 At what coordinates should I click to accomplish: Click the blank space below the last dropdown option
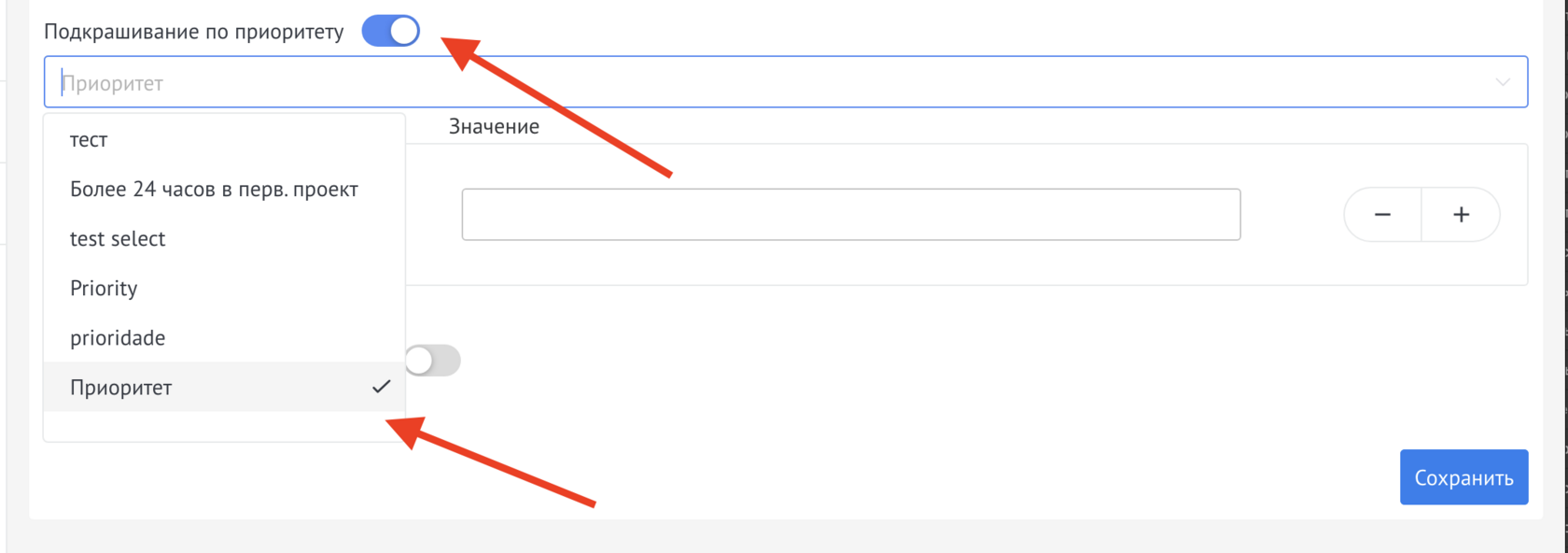(x=224, y=426)
